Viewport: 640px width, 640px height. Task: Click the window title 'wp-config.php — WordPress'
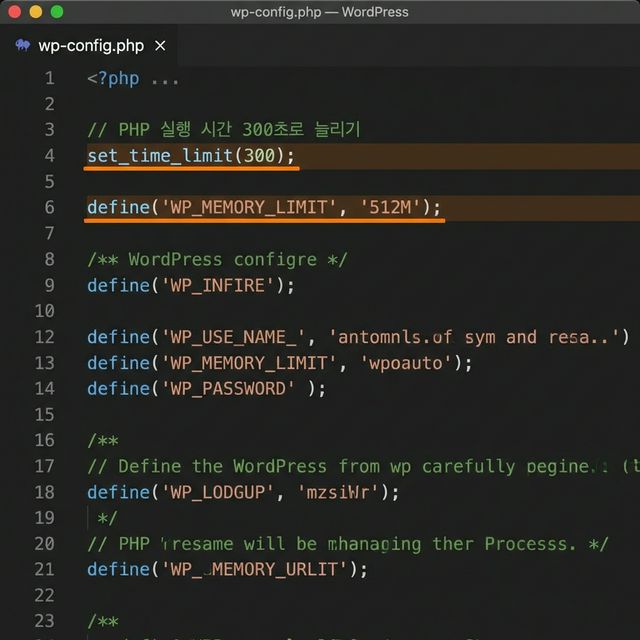pyautogui.click(x=320, y=12)
